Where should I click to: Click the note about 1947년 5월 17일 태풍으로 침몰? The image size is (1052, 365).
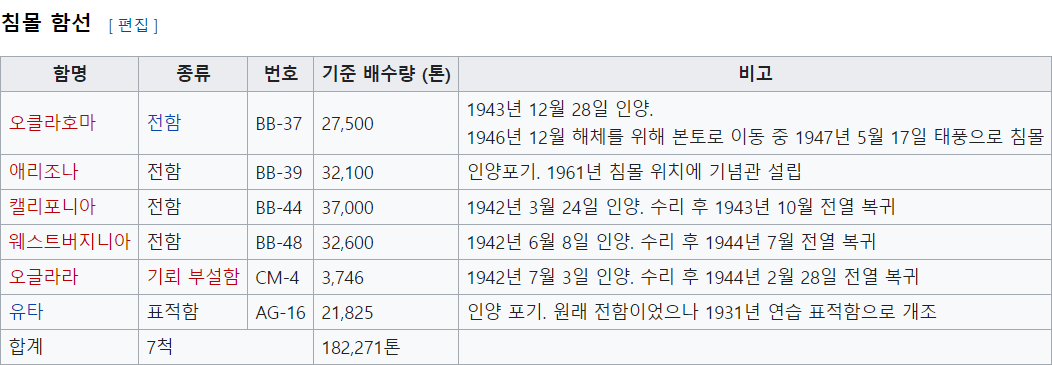point(755,138)
